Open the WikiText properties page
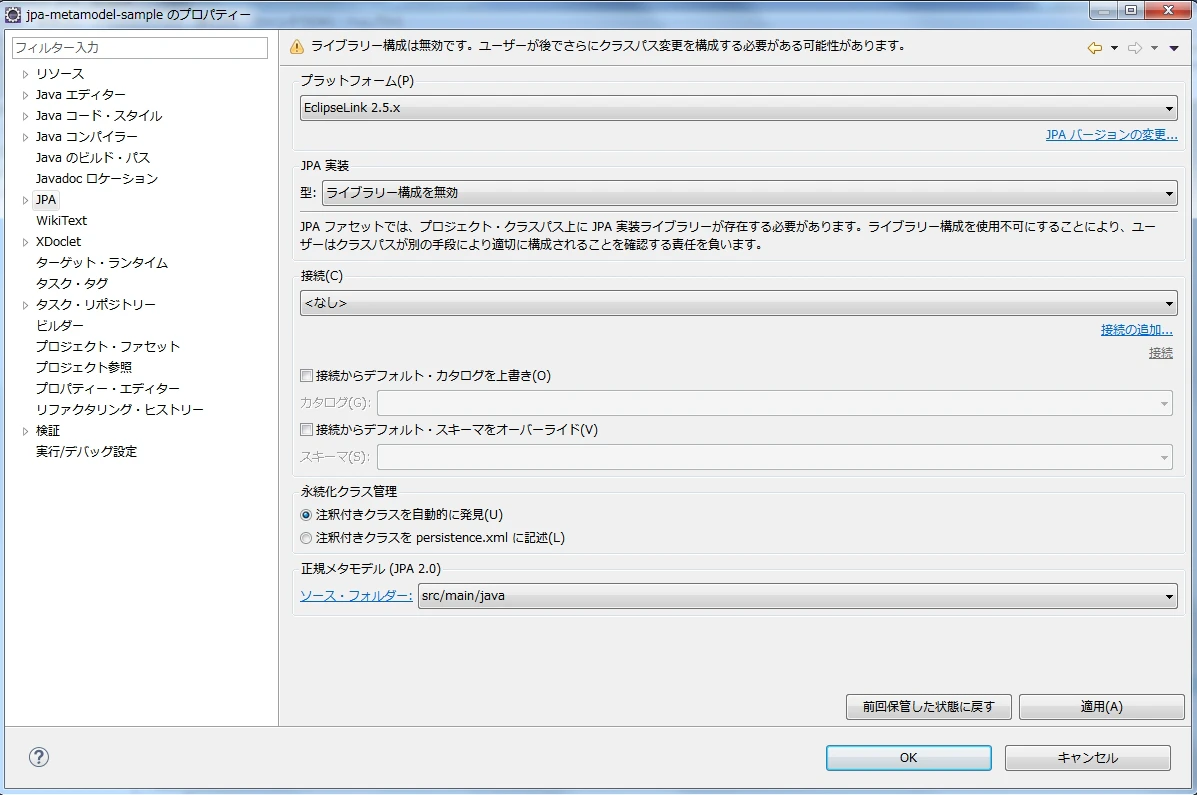This screenshot has height=795, width=1197. click(62, 221)
